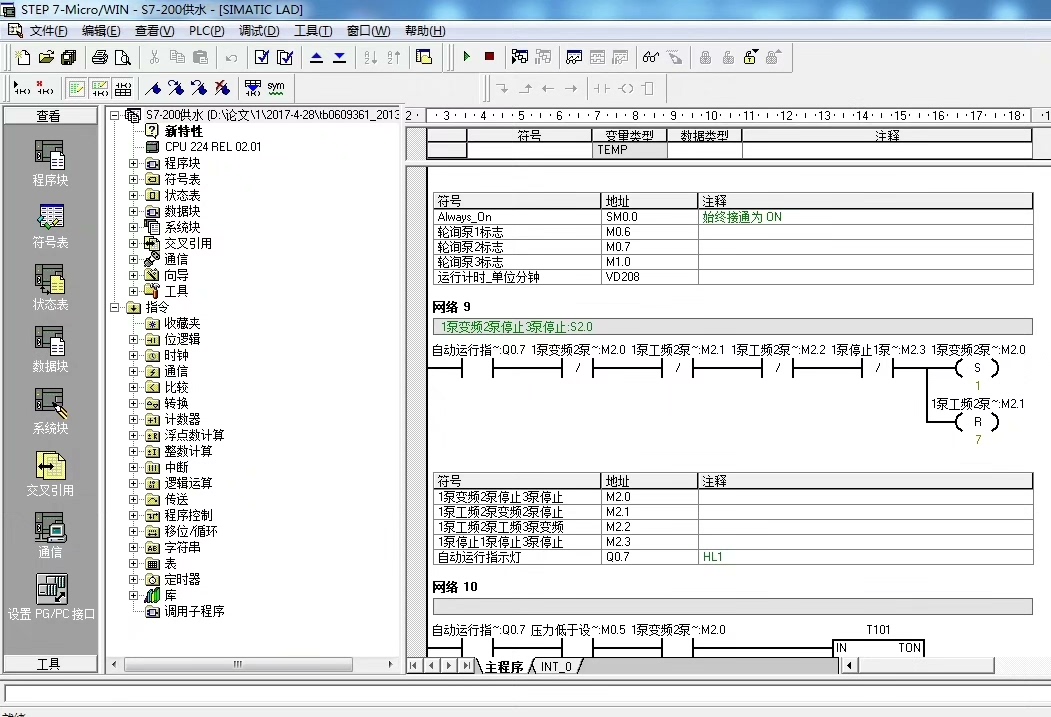Viewport: 1051px width, 717px height.
Task: Open Data Block in the View bar
Action: tap(50, 350)
